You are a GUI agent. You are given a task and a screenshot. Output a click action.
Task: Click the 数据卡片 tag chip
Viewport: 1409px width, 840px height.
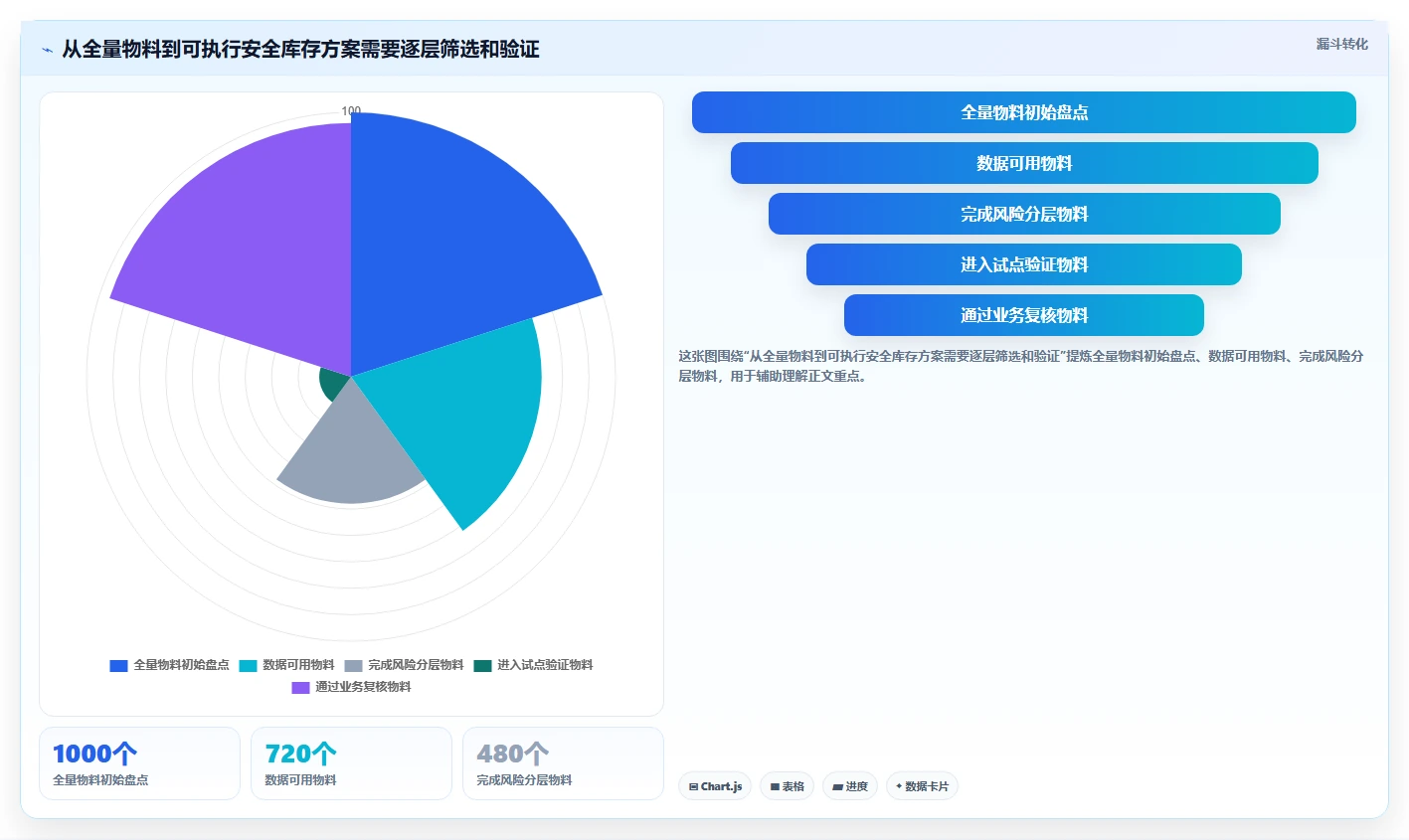(922, 786)
